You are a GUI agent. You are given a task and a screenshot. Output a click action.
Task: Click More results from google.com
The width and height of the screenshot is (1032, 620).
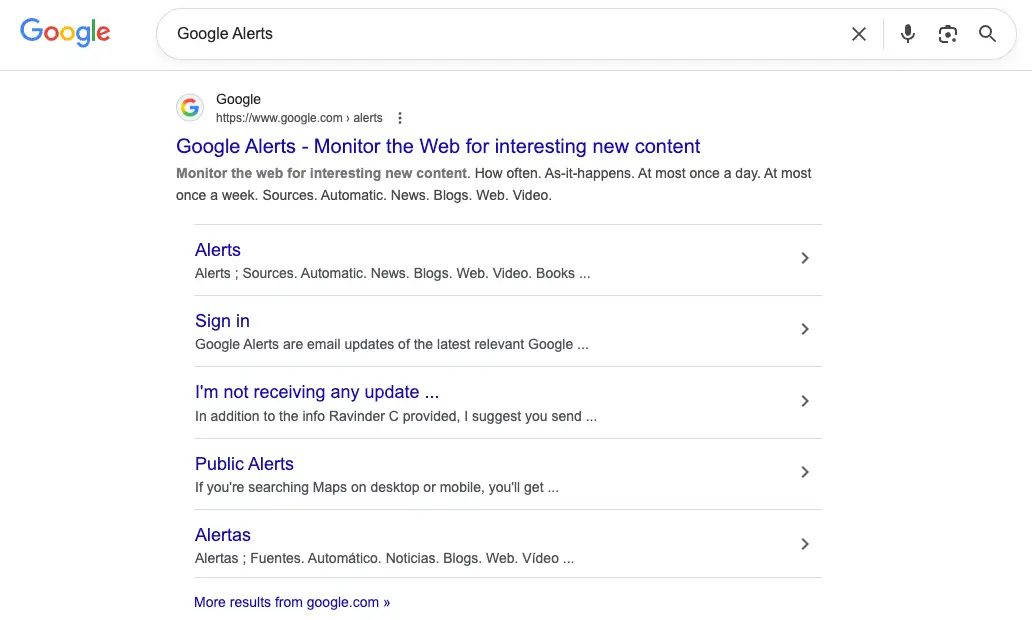pos(292,602)
